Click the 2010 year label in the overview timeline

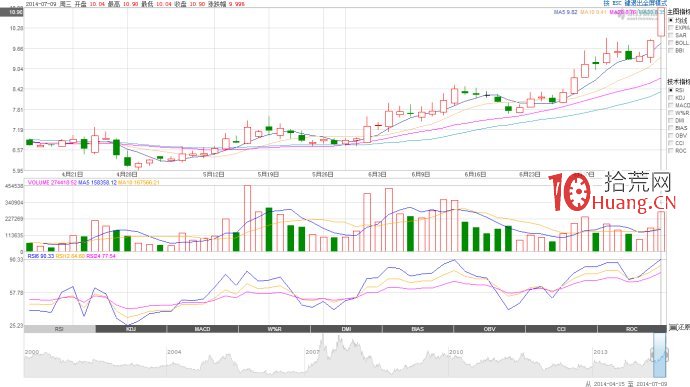(x=456, y=352)
